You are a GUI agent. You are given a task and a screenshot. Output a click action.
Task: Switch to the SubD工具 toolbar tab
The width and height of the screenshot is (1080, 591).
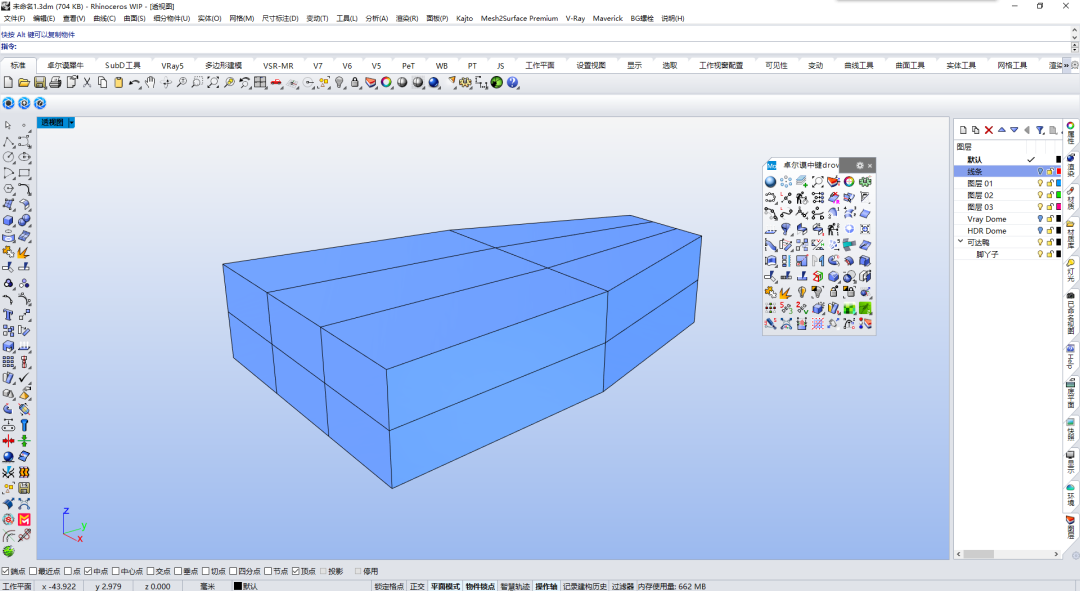point(123,65)
